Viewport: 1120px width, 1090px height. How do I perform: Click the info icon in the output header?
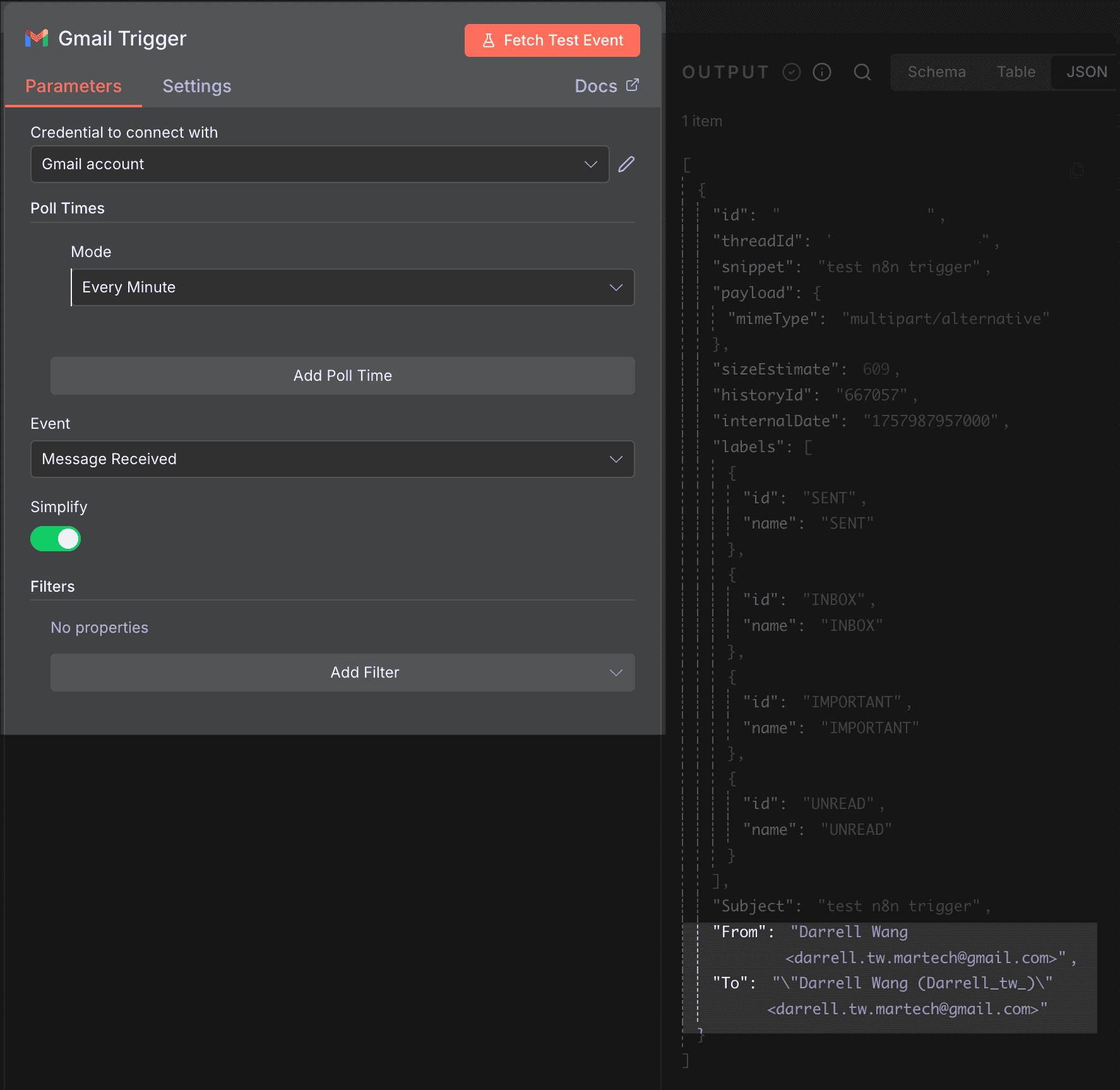pos(822,72)
